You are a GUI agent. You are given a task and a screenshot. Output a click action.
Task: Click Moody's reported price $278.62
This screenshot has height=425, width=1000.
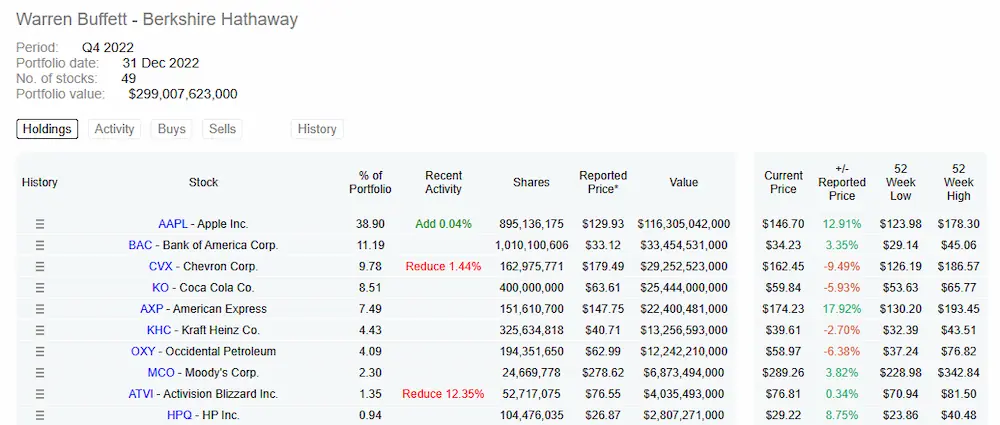603,373
